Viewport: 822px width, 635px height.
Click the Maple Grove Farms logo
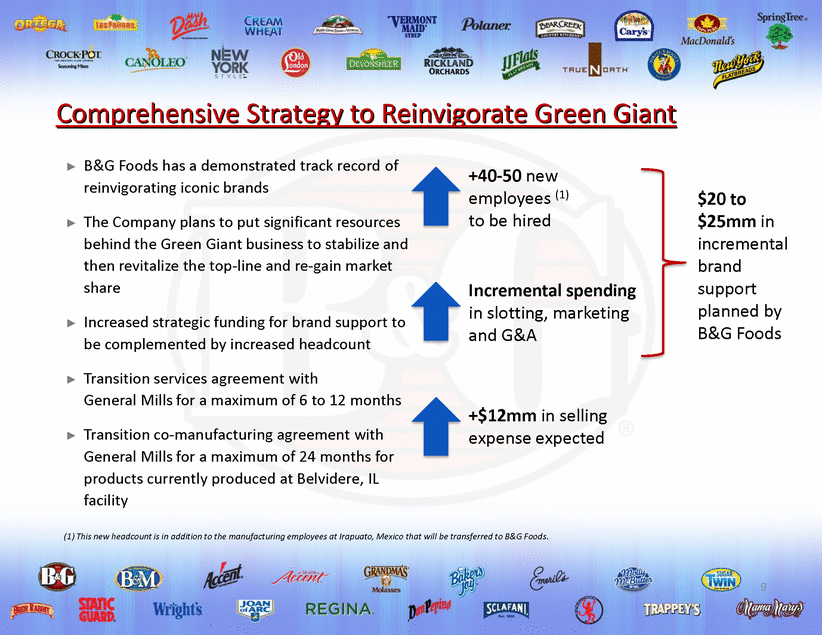tap(338, 25)
